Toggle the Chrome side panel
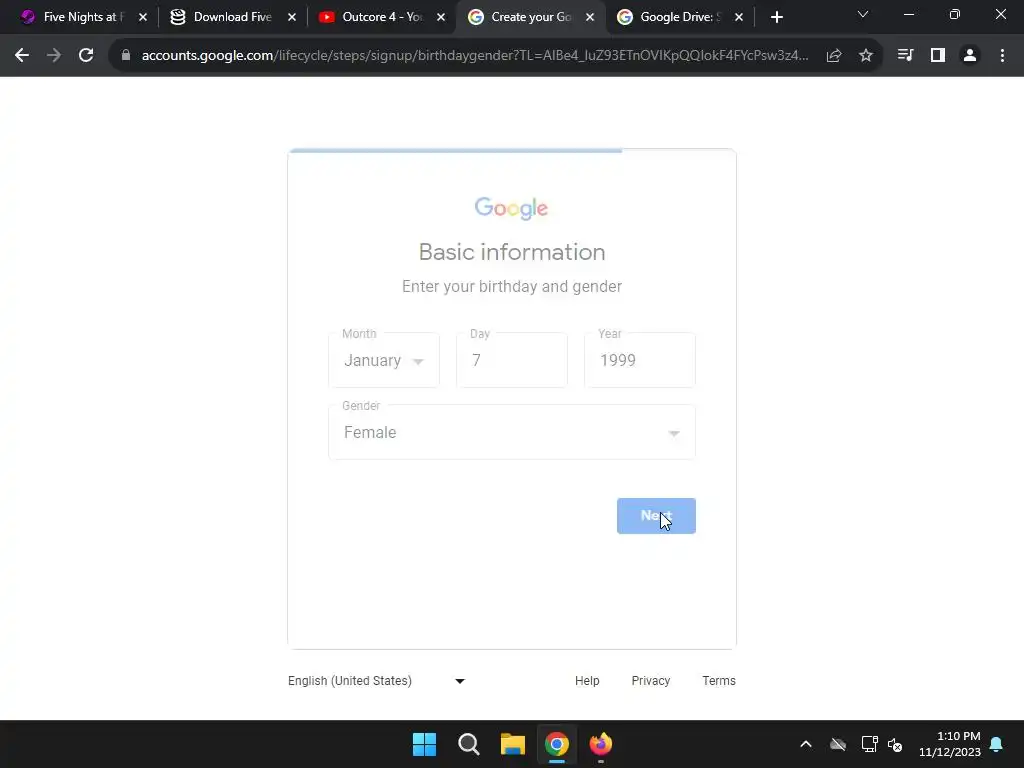Viewport: 1024px width, 768px height. coord(938,56)
